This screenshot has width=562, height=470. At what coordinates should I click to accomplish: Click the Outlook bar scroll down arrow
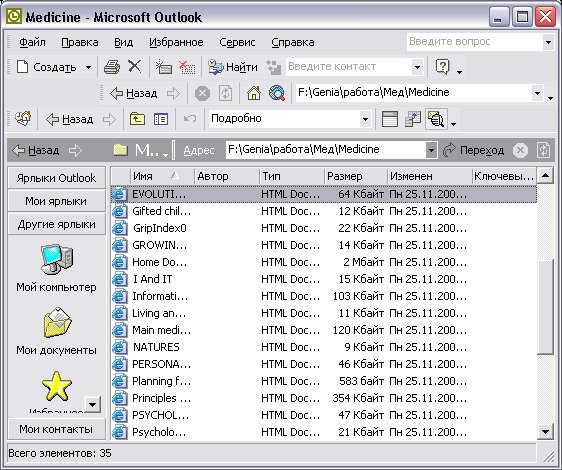click(x=93, y=405)
